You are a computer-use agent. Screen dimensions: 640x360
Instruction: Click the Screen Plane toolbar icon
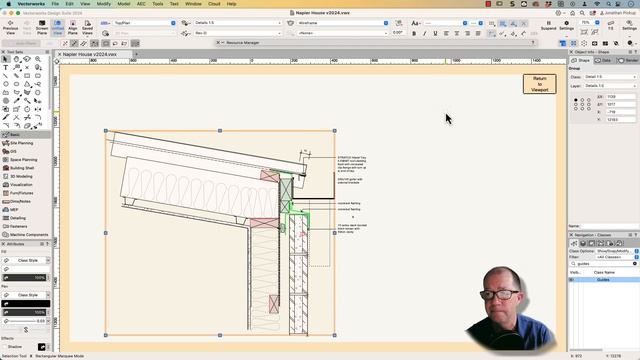42,27
